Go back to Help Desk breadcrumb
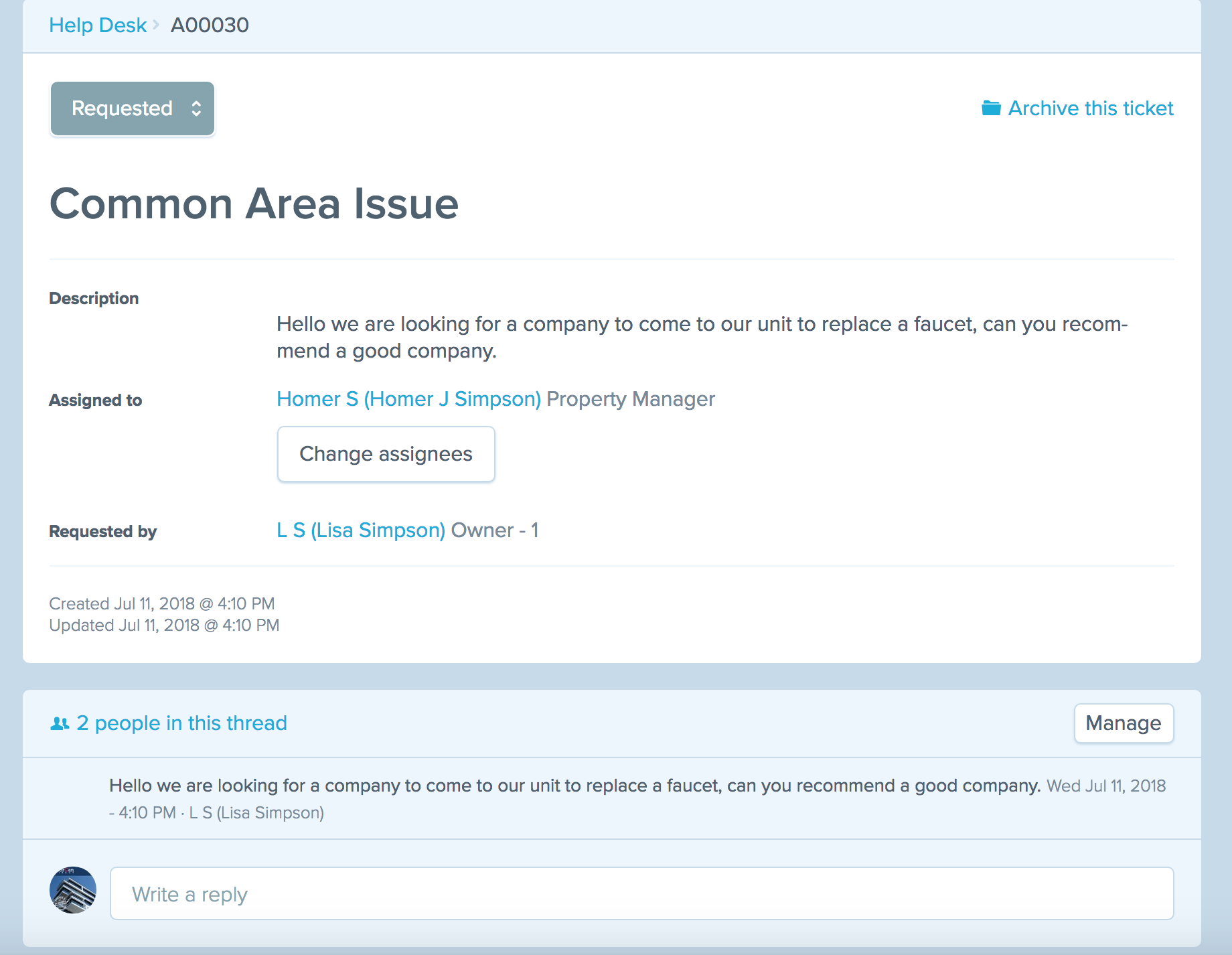This screenshot has width=1232, height=955. point(98,25)
